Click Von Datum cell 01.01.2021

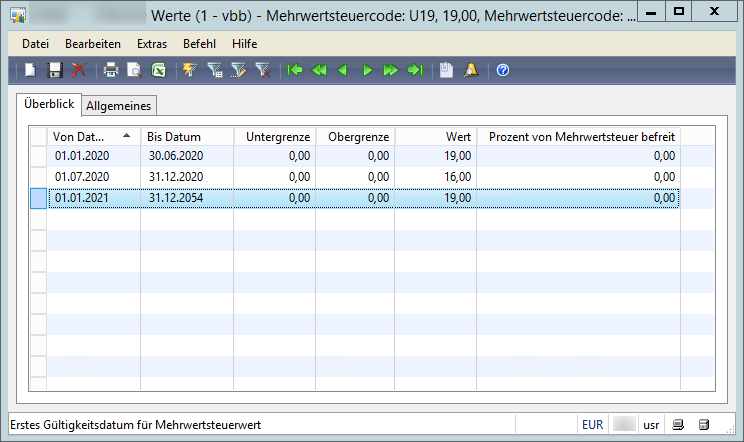point(93,198)
